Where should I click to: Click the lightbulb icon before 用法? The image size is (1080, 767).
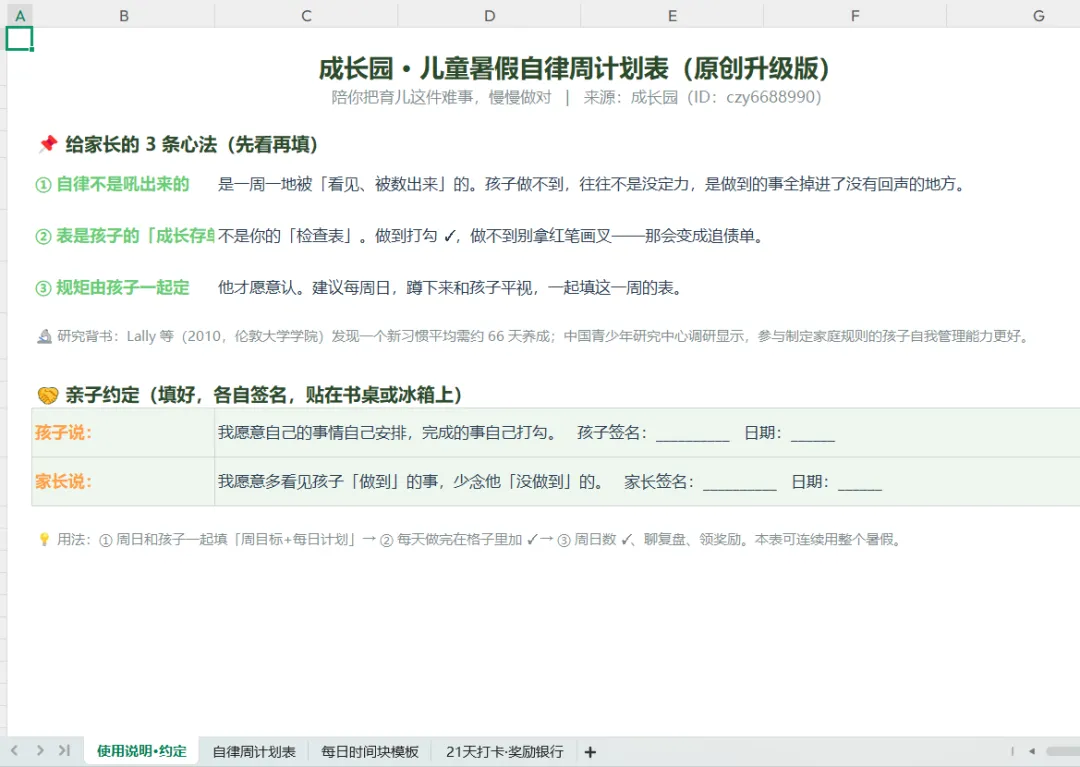pos(44,539)
